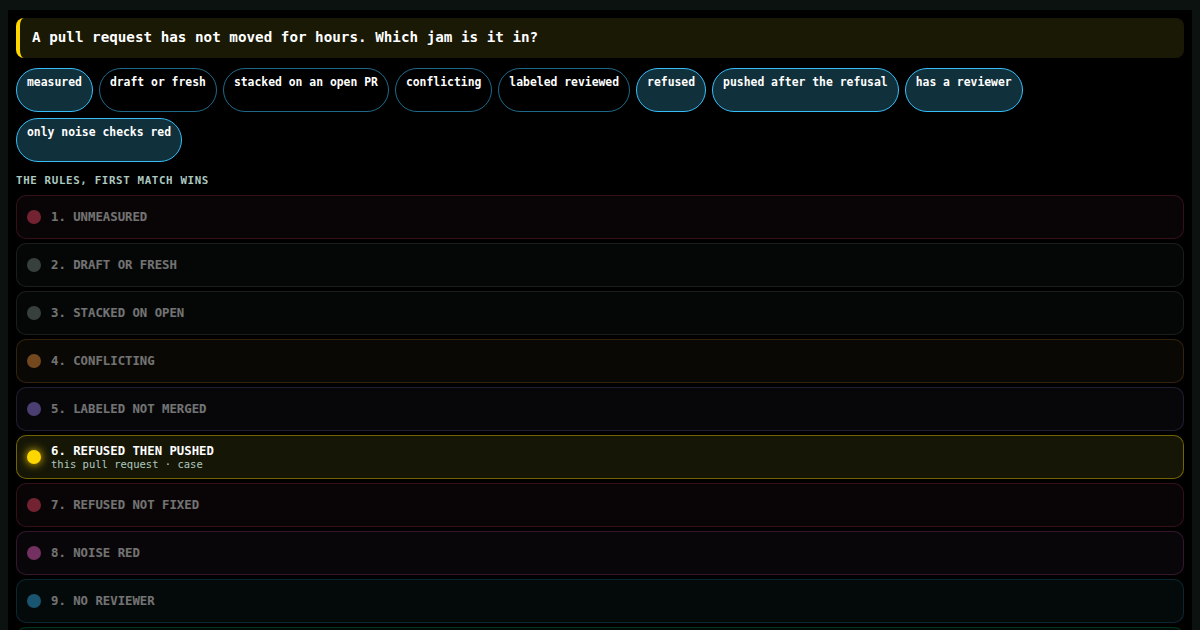Disable the 'refused' chip
Viewport: 1200px width, 630px height.
pyautogui.click(x=671, y=90)
